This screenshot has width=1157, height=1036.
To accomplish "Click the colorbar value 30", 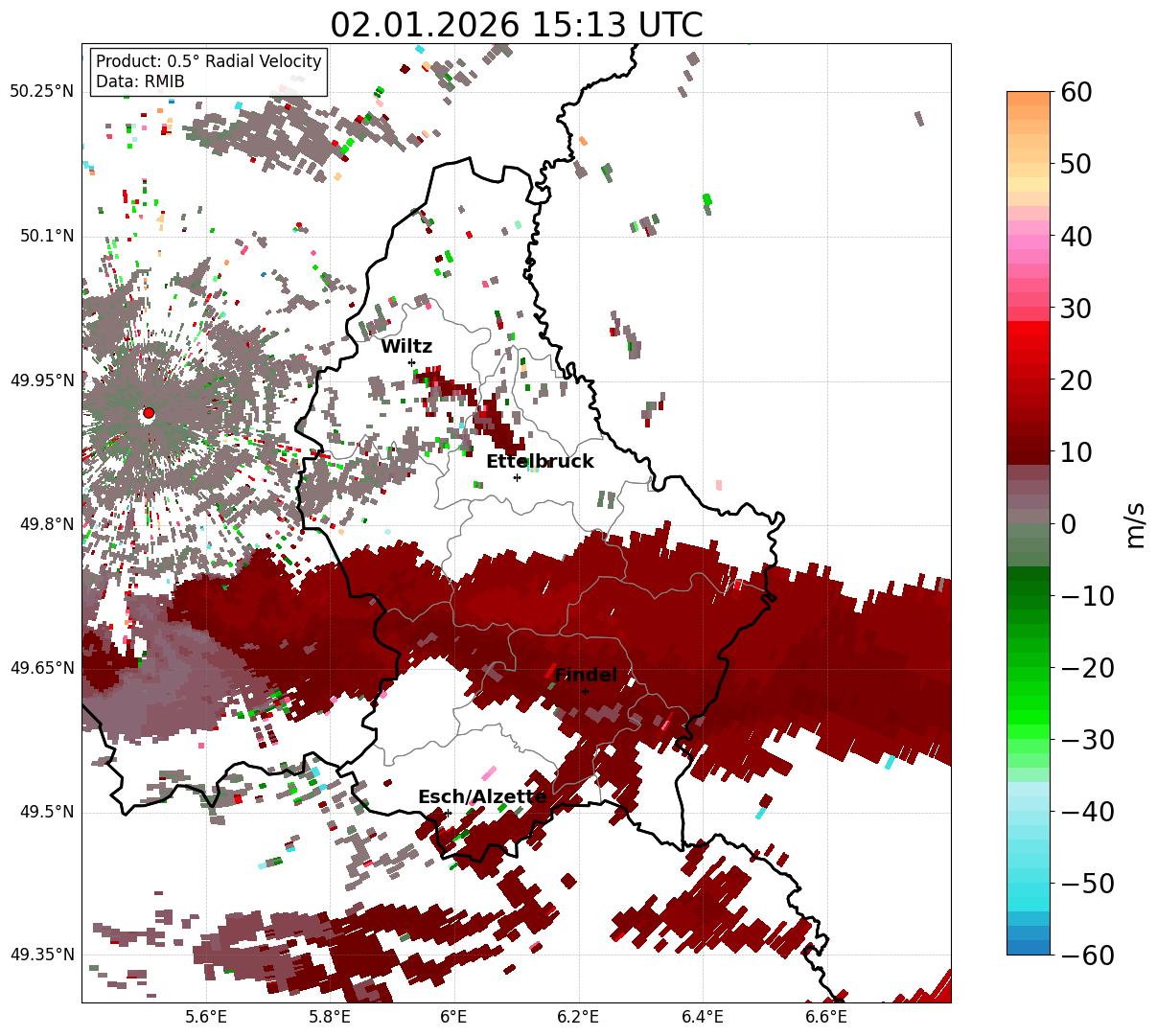I will (x=1076, y=309).
